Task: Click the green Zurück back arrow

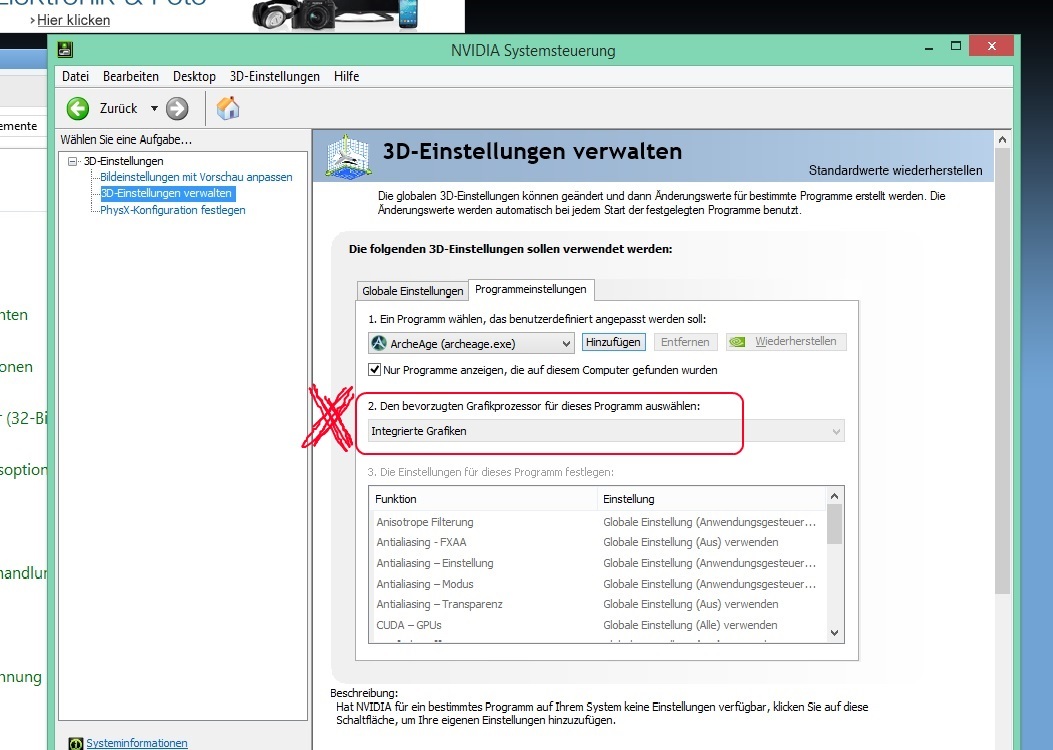Action: [78, 108]
